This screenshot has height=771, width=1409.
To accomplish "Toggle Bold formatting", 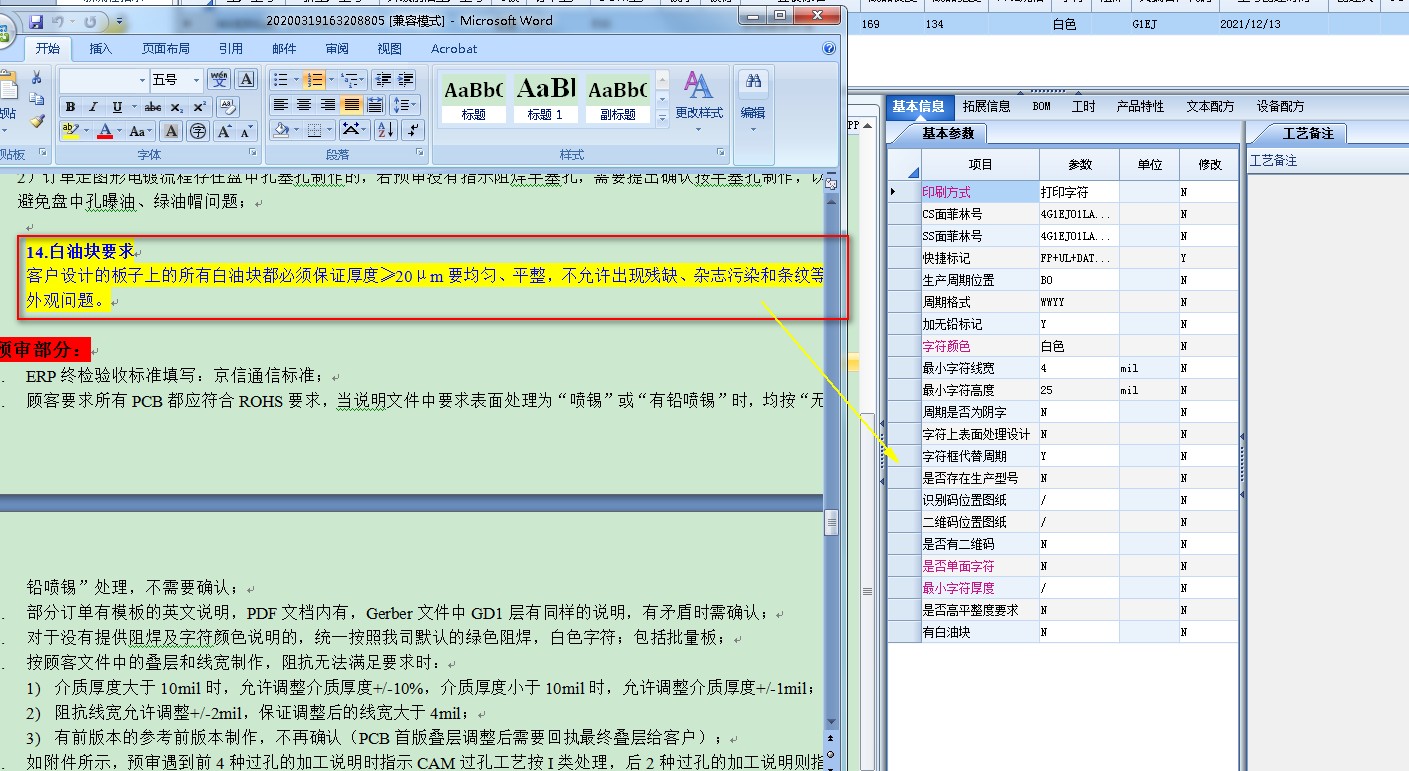I will (x=70, y=107).
